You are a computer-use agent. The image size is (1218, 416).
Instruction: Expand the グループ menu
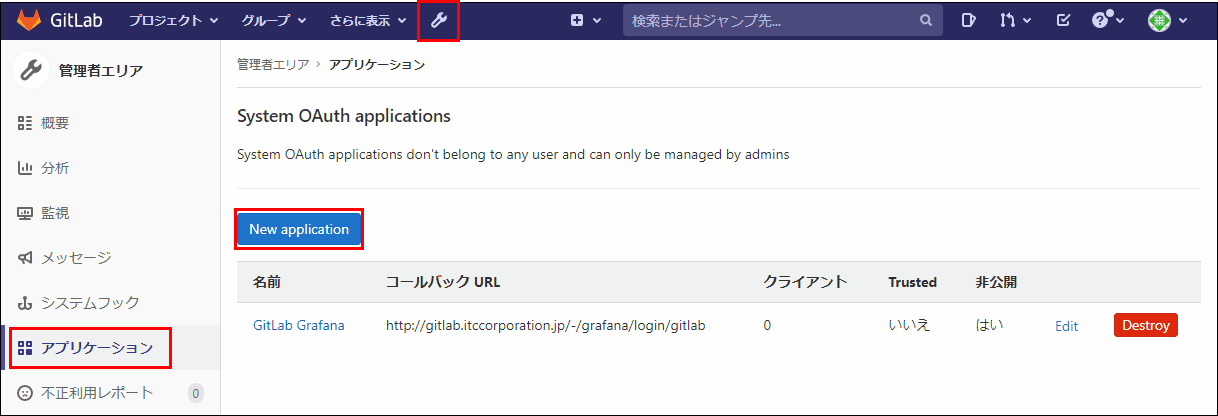click(x=273, y=20)
